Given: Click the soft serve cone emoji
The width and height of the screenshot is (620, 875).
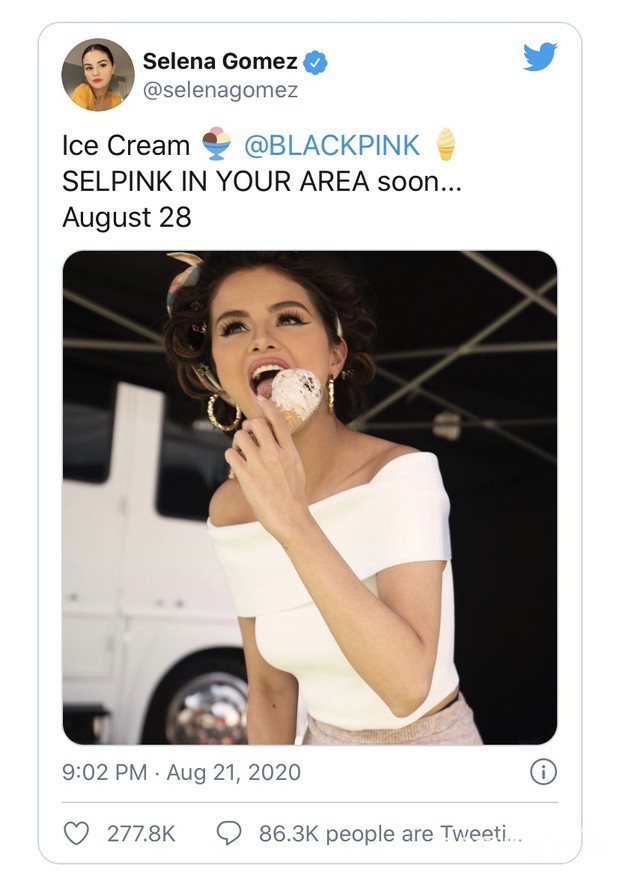Looking at the screenshot, I should [x=445, y=144].
